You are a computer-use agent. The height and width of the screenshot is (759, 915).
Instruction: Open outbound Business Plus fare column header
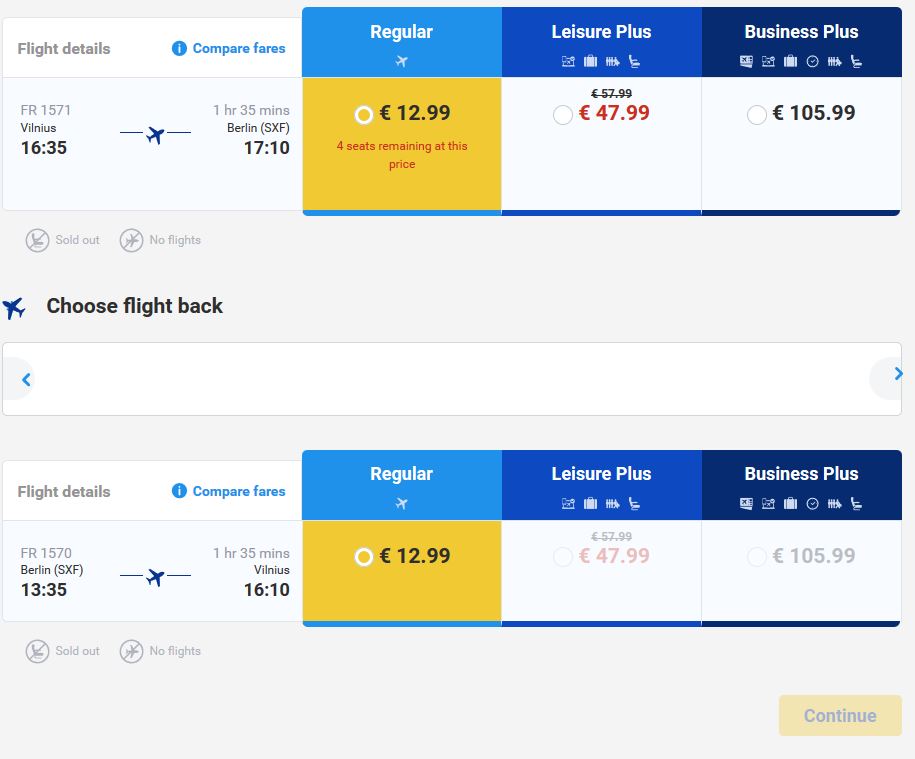point(801,42)
